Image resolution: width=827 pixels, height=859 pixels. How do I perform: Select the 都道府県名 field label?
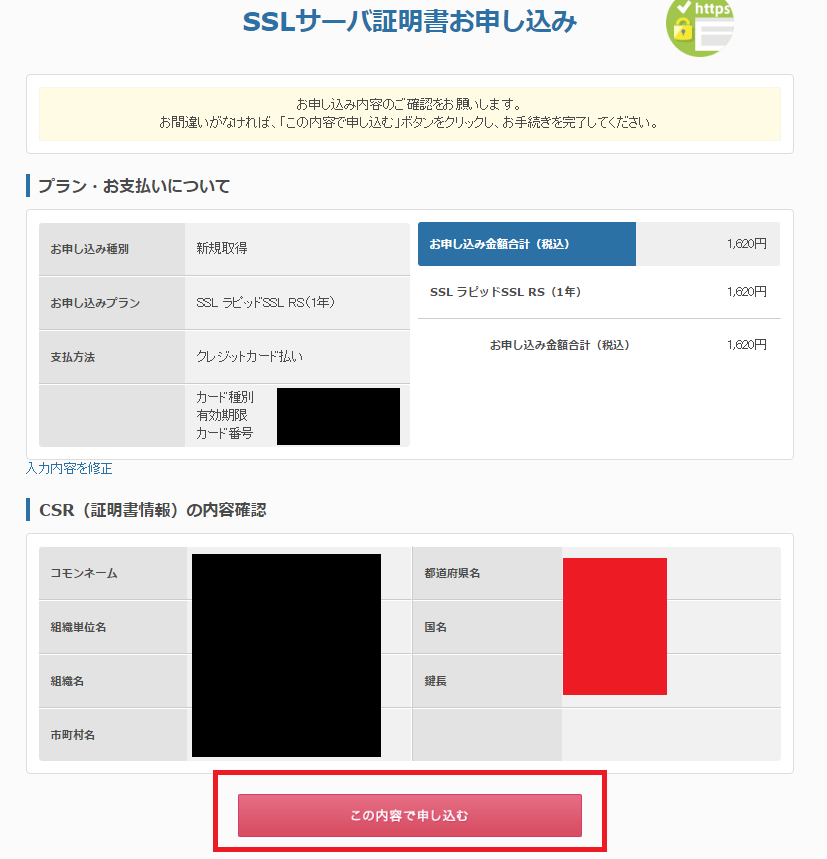[x=487, y=573]
